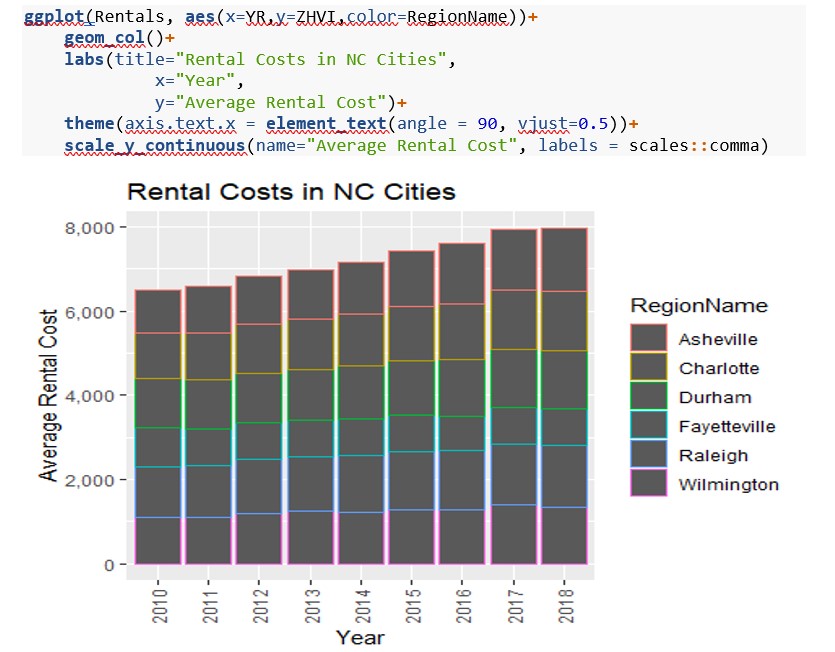The width and height of the screenshot is (835, 652).
Task: Click the 2015 x-axis label
Action: [x=412, y=606]
